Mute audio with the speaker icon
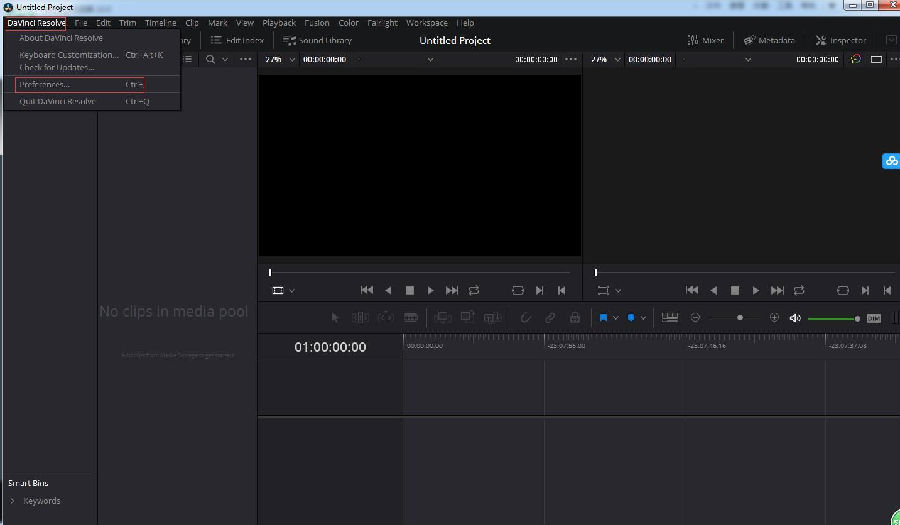 point(795,318)
